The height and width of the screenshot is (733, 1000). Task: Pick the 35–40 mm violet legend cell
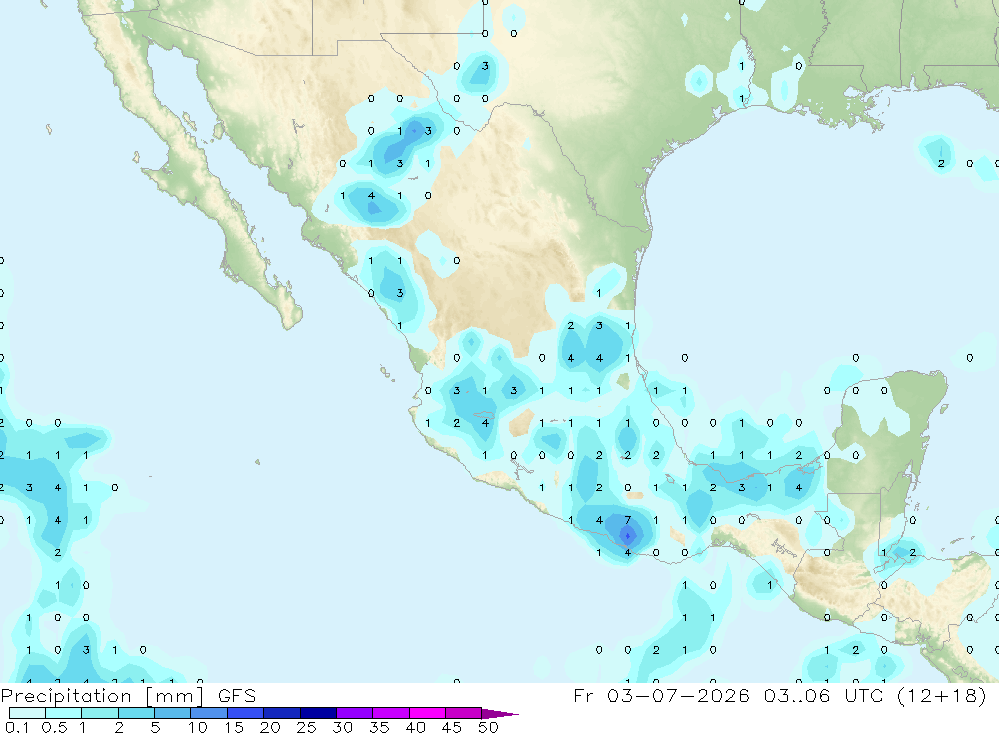point(391,713)
